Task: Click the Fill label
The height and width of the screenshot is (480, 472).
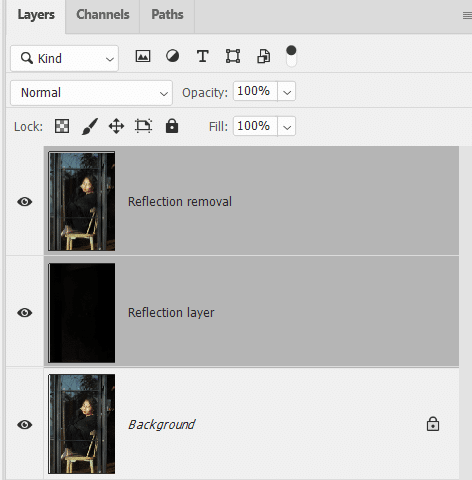Action: point(218,127)
